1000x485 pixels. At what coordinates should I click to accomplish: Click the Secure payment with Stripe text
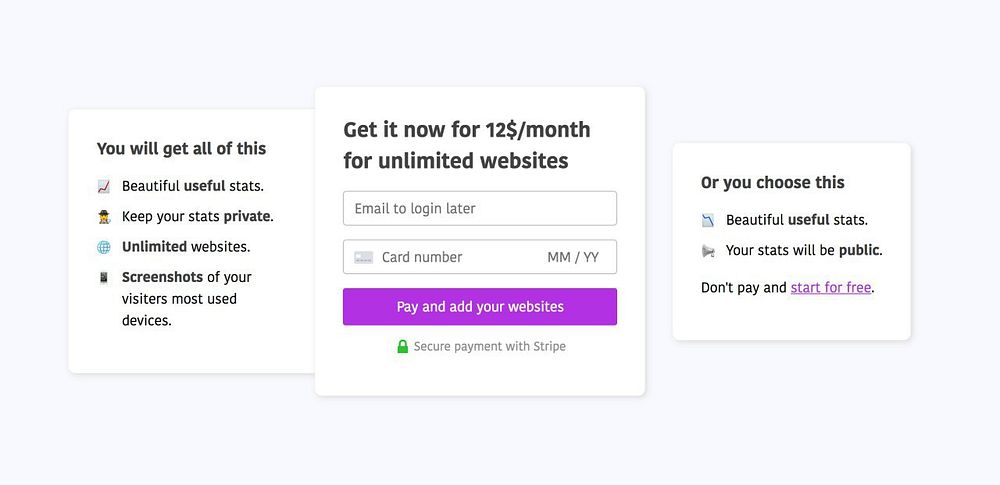[x=489, y=346]
